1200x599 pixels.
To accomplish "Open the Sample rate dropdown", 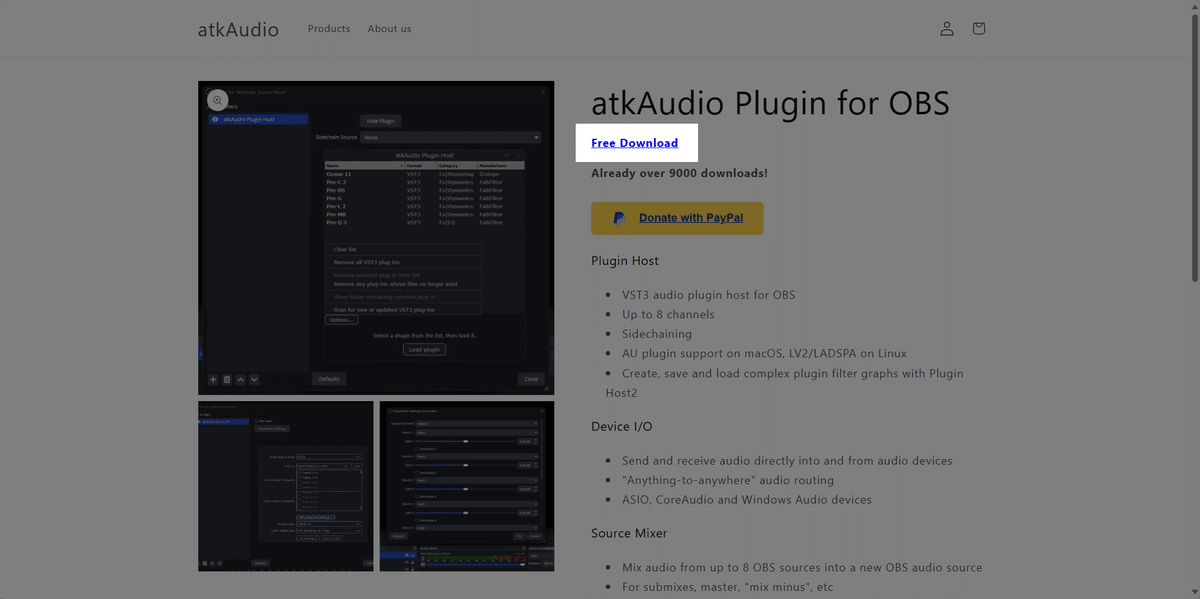I will [x=328, y=524].
